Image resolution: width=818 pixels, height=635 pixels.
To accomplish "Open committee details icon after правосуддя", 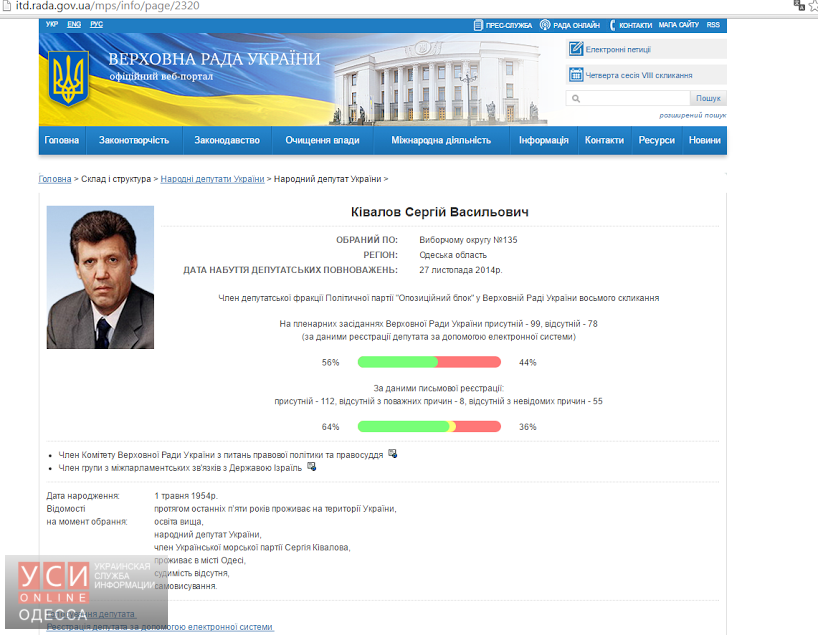I will pyautogui.click(x=392, y=454).
